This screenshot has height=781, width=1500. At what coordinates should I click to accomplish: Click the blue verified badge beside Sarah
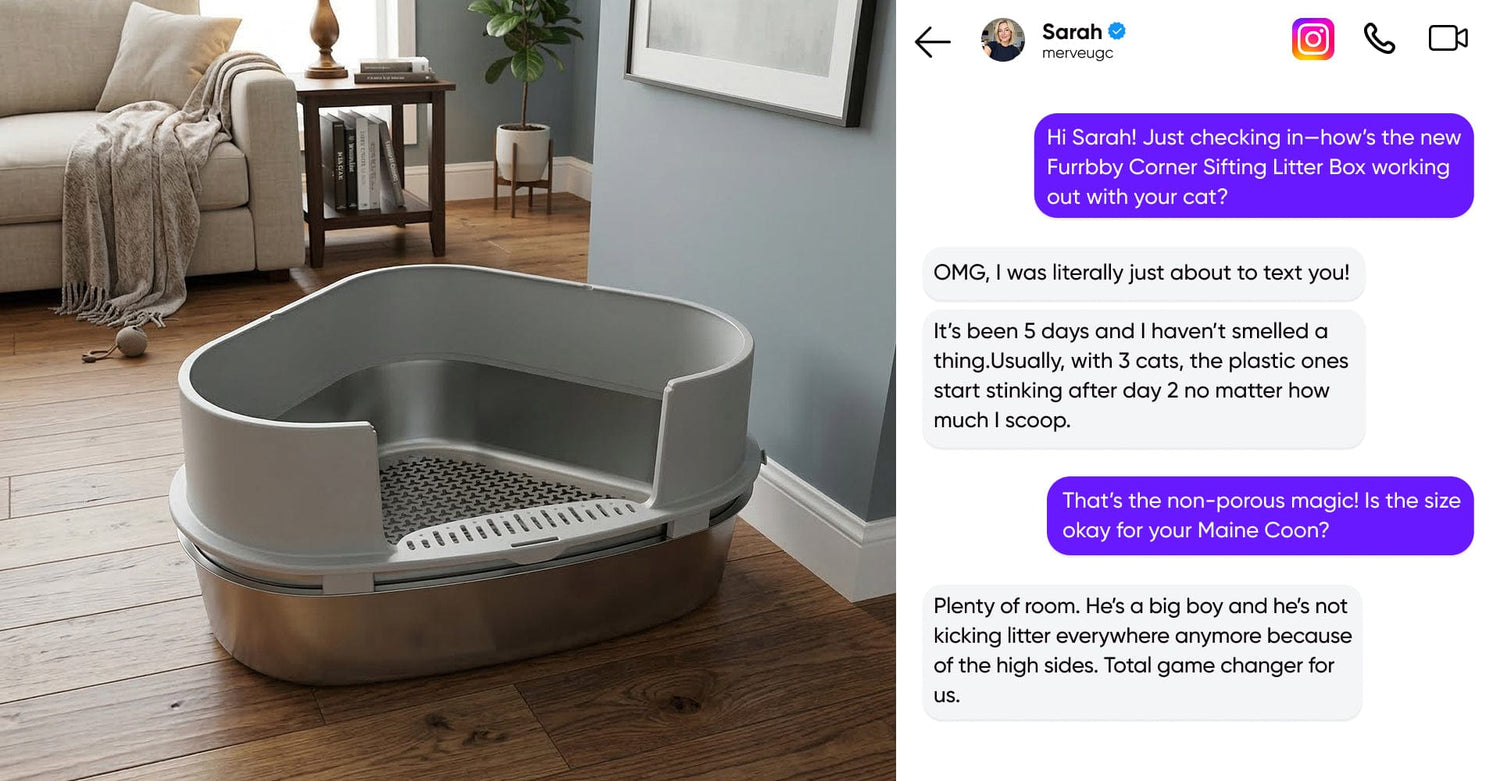[1117, 32]
